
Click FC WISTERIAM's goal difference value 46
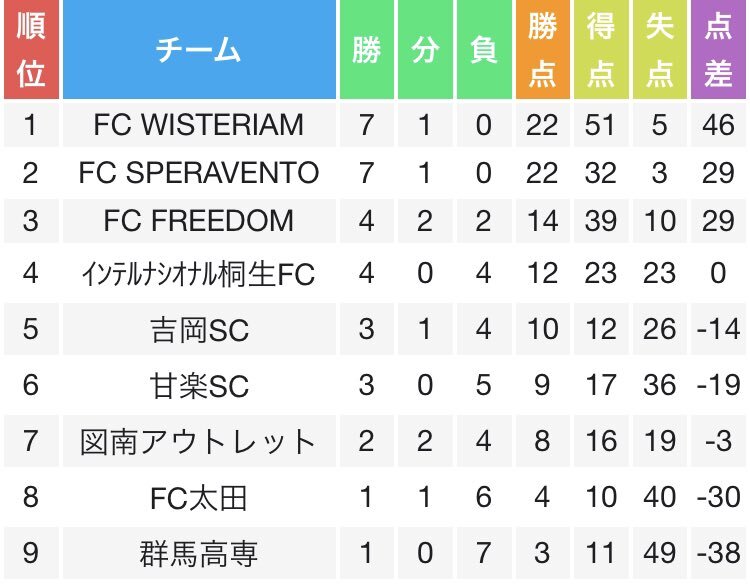[718, 124]
